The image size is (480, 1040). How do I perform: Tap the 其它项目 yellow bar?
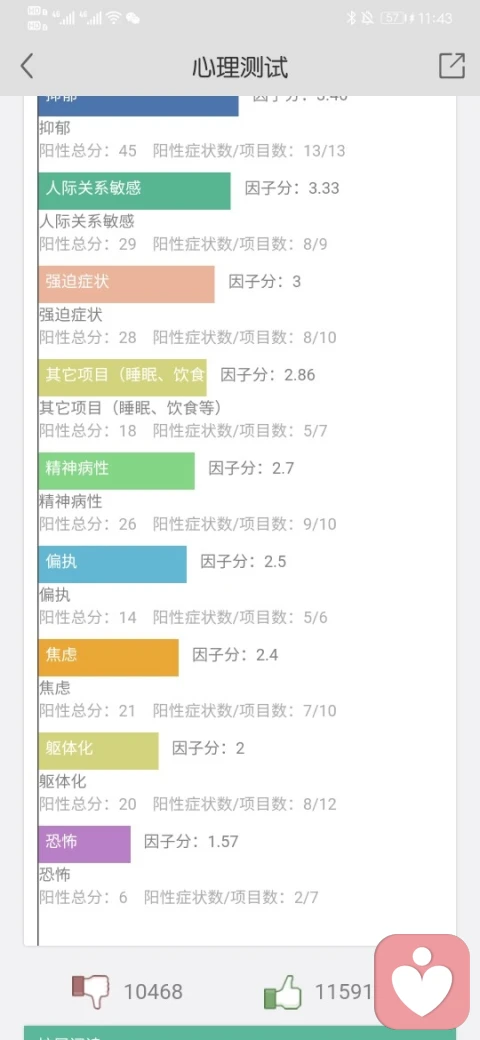[x=123, y=378]
